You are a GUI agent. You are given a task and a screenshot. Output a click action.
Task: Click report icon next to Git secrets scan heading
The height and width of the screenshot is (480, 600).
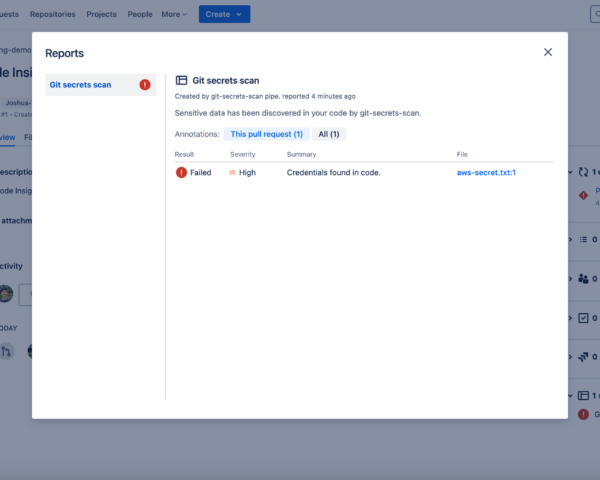click(x=182, y=80)
